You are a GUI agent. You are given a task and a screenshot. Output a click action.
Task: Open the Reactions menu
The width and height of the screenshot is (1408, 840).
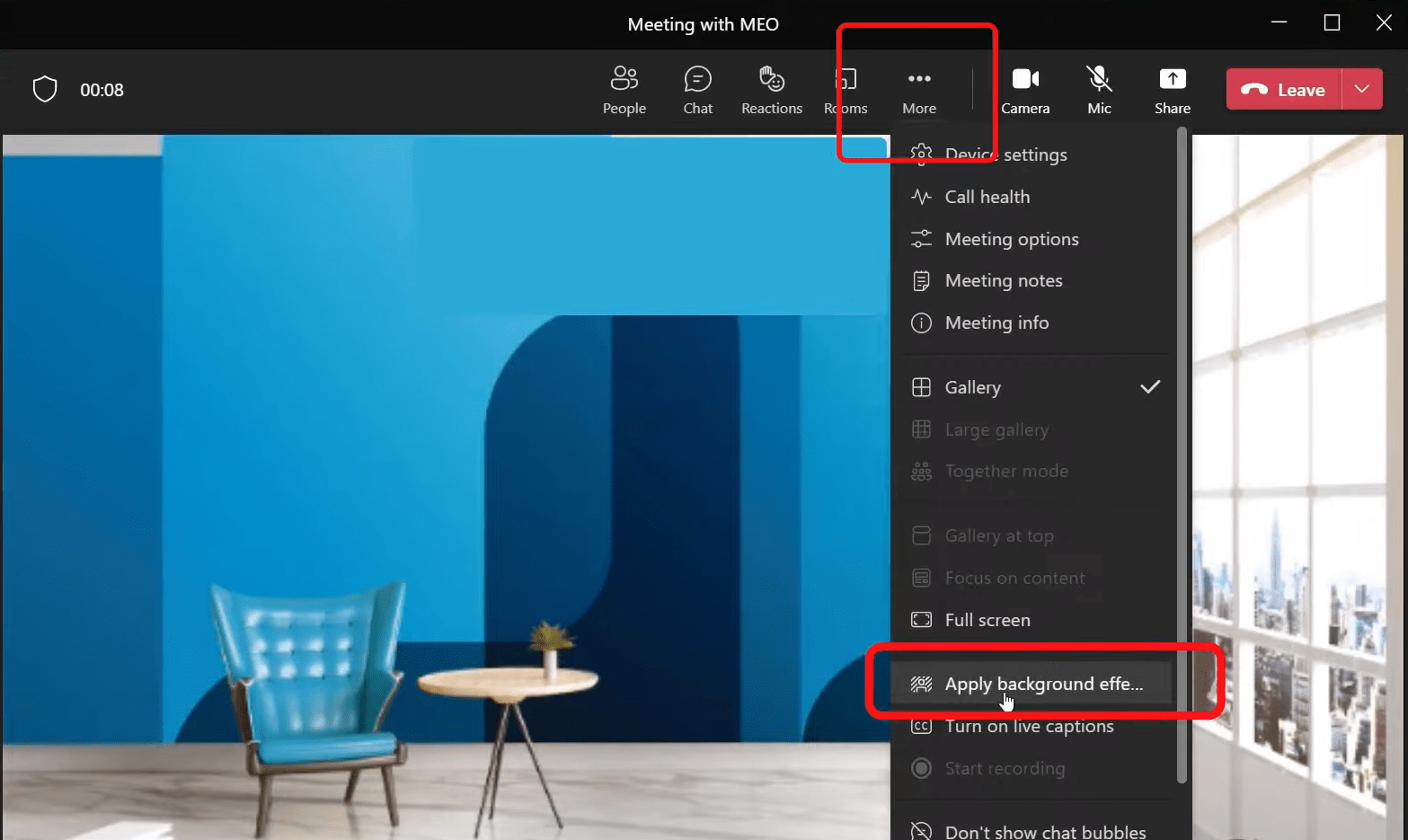(x=771, y=90)
